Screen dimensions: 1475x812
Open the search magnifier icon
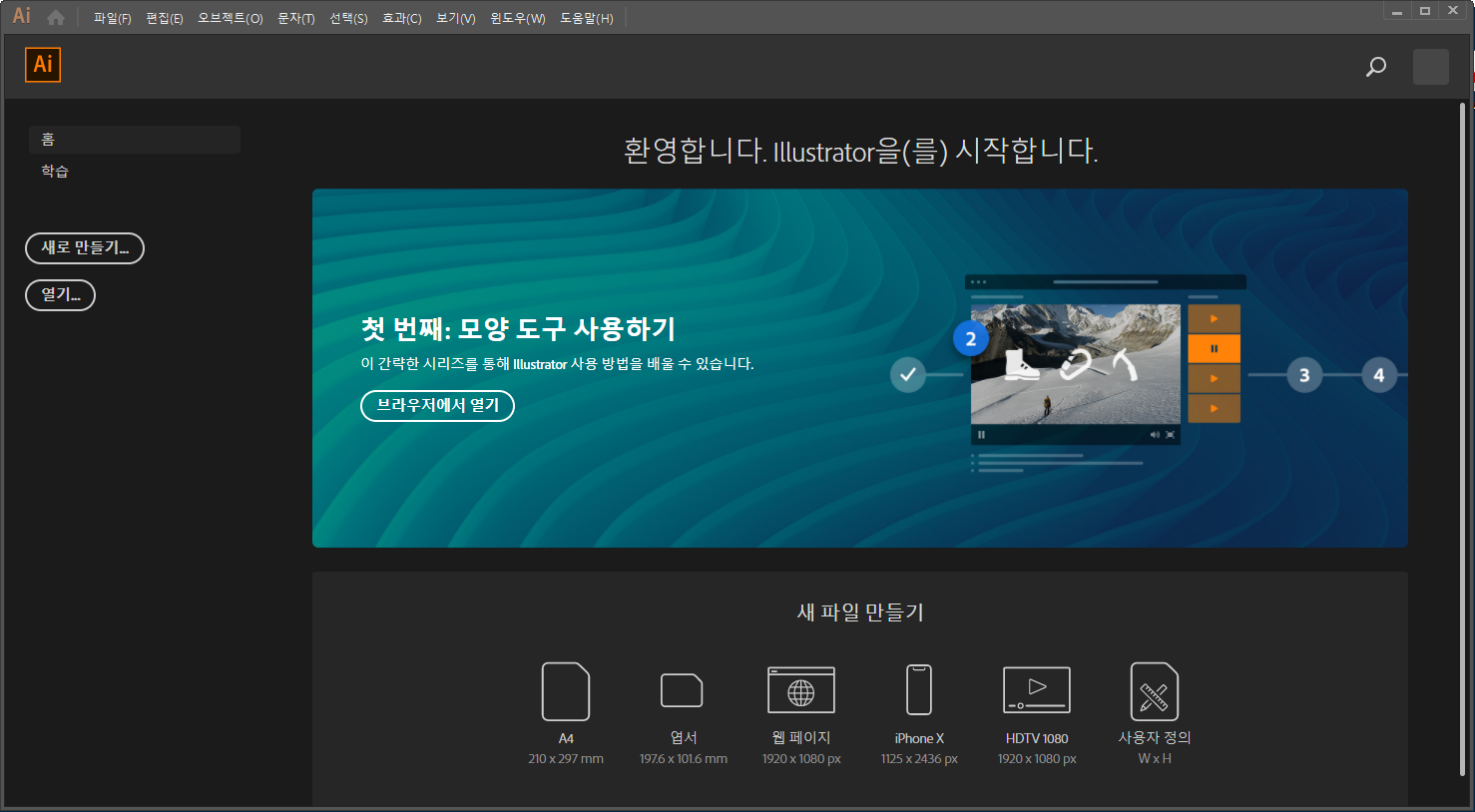[1376, 67]
